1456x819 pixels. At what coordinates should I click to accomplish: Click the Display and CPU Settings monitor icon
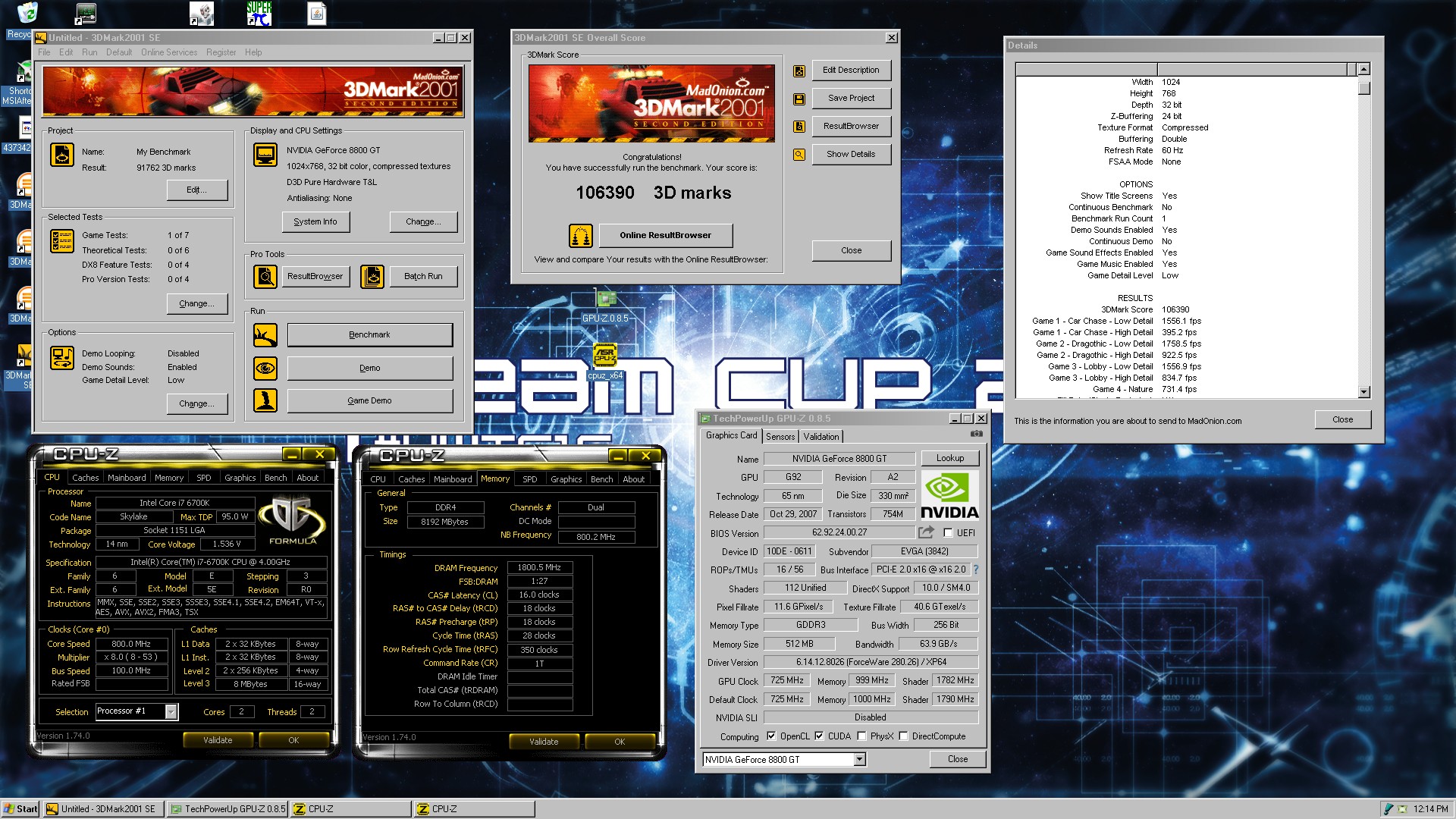(265, 155)
